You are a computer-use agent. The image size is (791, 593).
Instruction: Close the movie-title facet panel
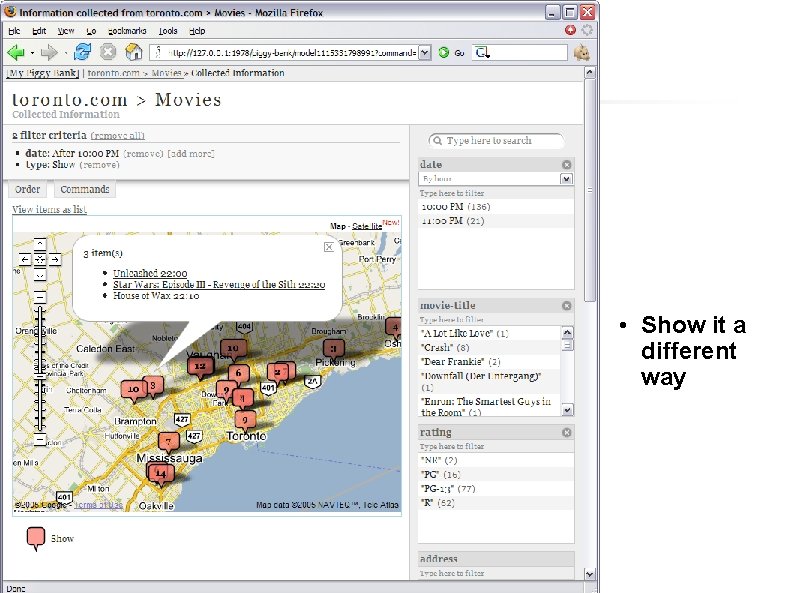point(567,305)
